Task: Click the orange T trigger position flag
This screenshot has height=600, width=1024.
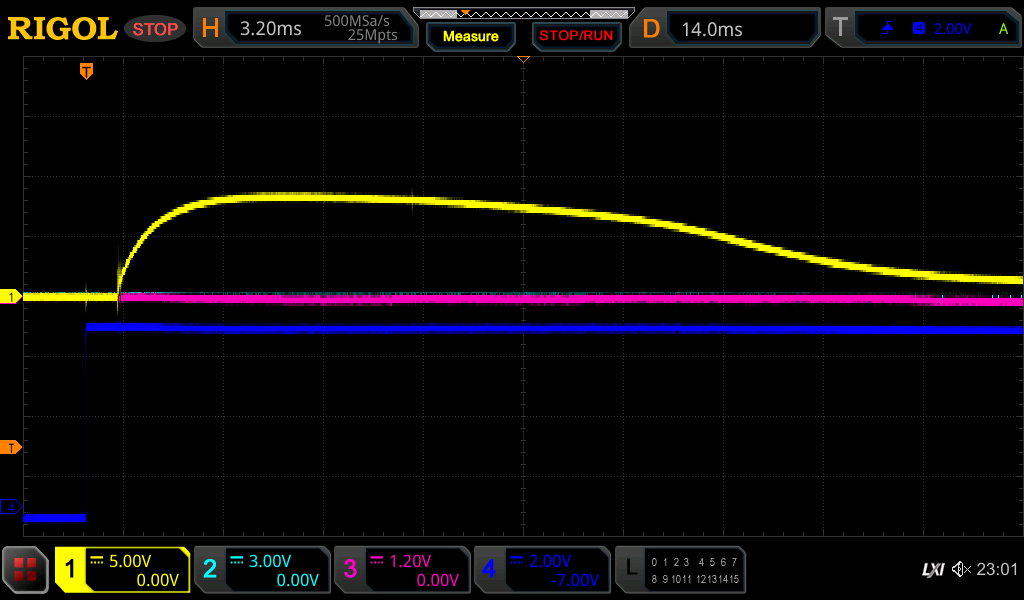Action: [x=87, y=71]
